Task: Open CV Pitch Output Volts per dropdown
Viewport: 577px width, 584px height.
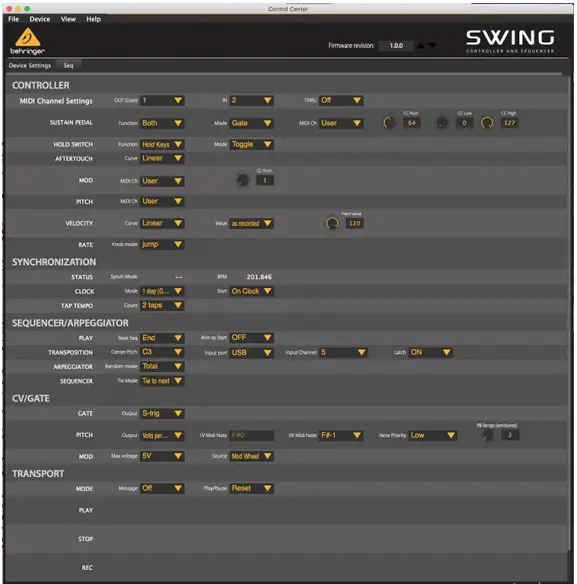Action: (x=162, y=435)
